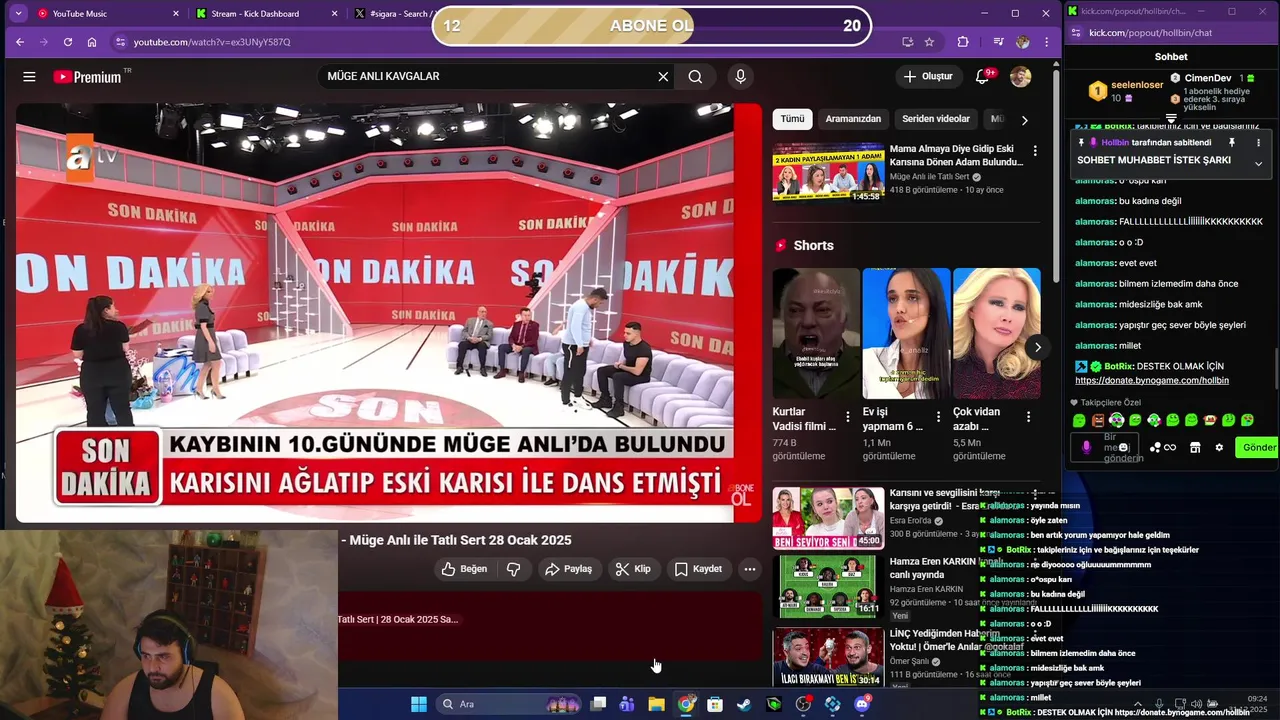Open Chrome home page button
Screen dimensions: 1280x720
click(92, 42)
